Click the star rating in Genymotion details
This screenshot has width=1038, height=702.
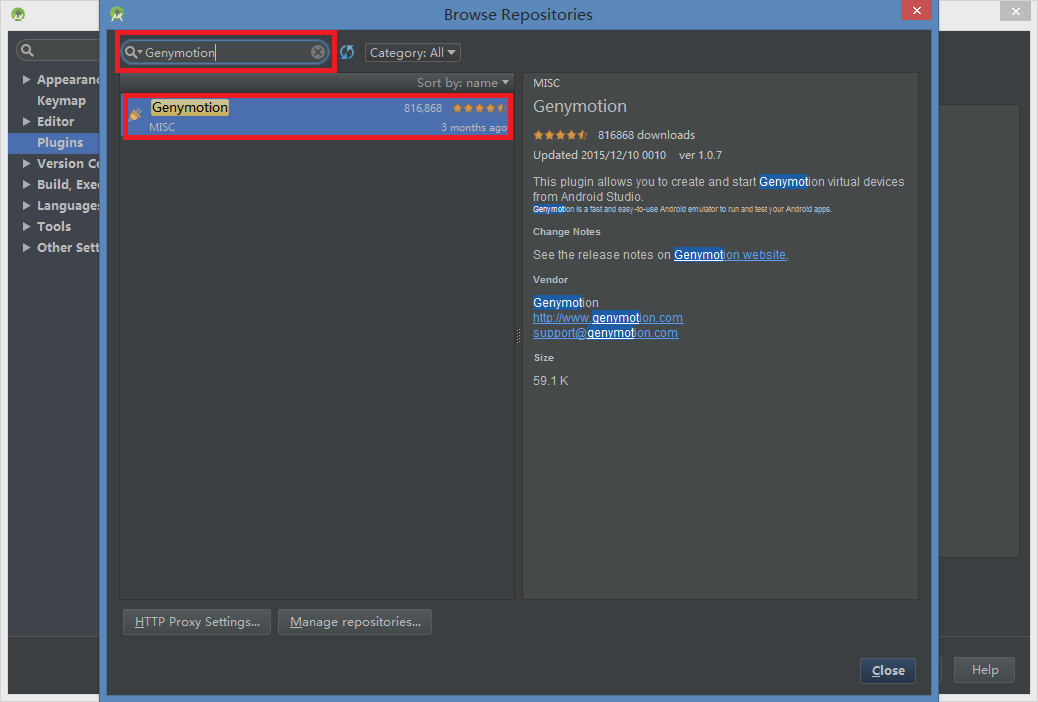pos(560,135)
